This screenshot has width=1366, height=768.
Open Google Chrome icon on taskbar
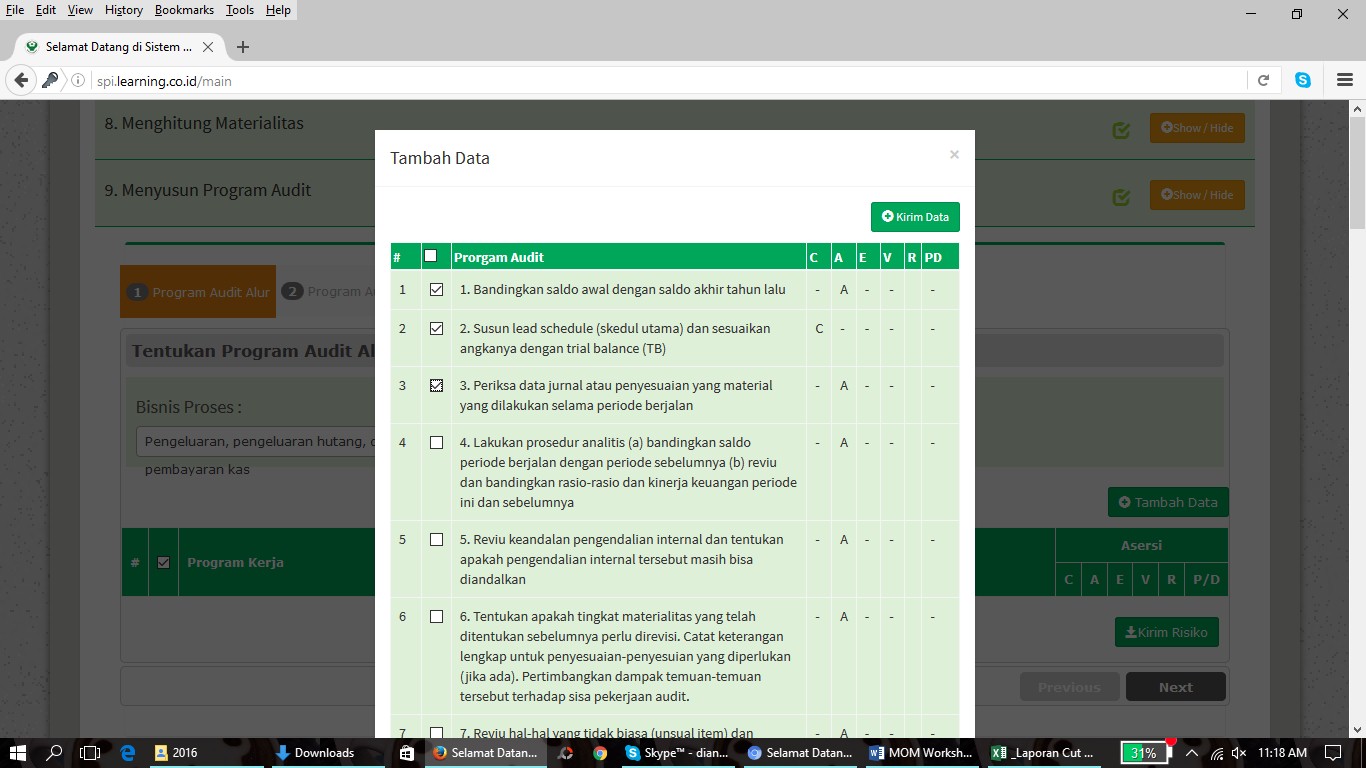pos(600,752)
